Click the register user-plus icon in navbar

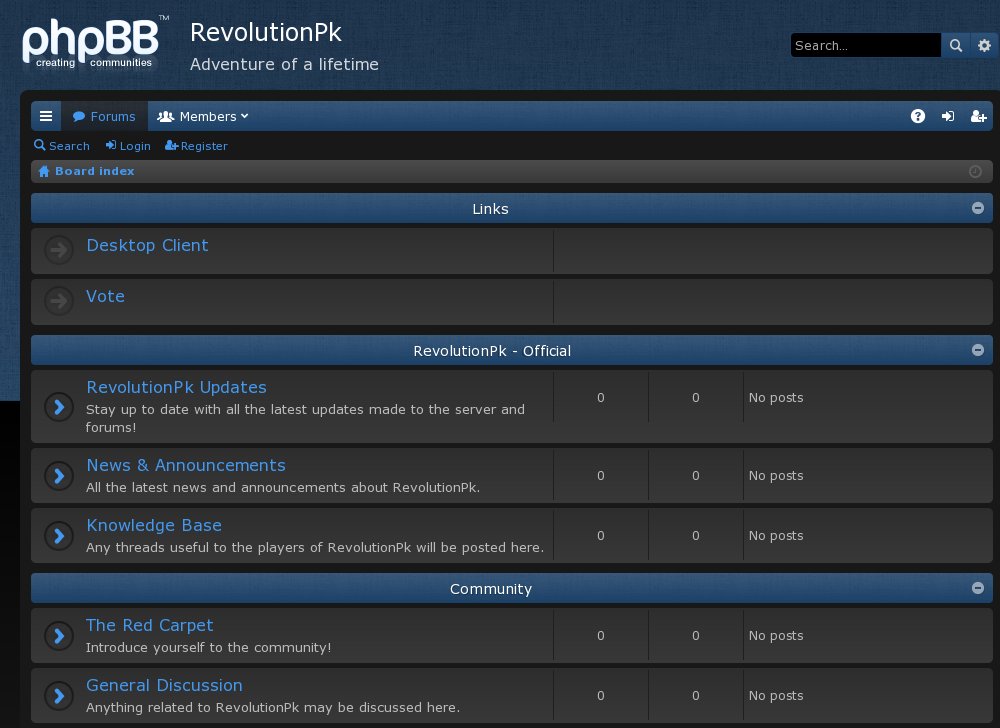click(x=979, y=116)
